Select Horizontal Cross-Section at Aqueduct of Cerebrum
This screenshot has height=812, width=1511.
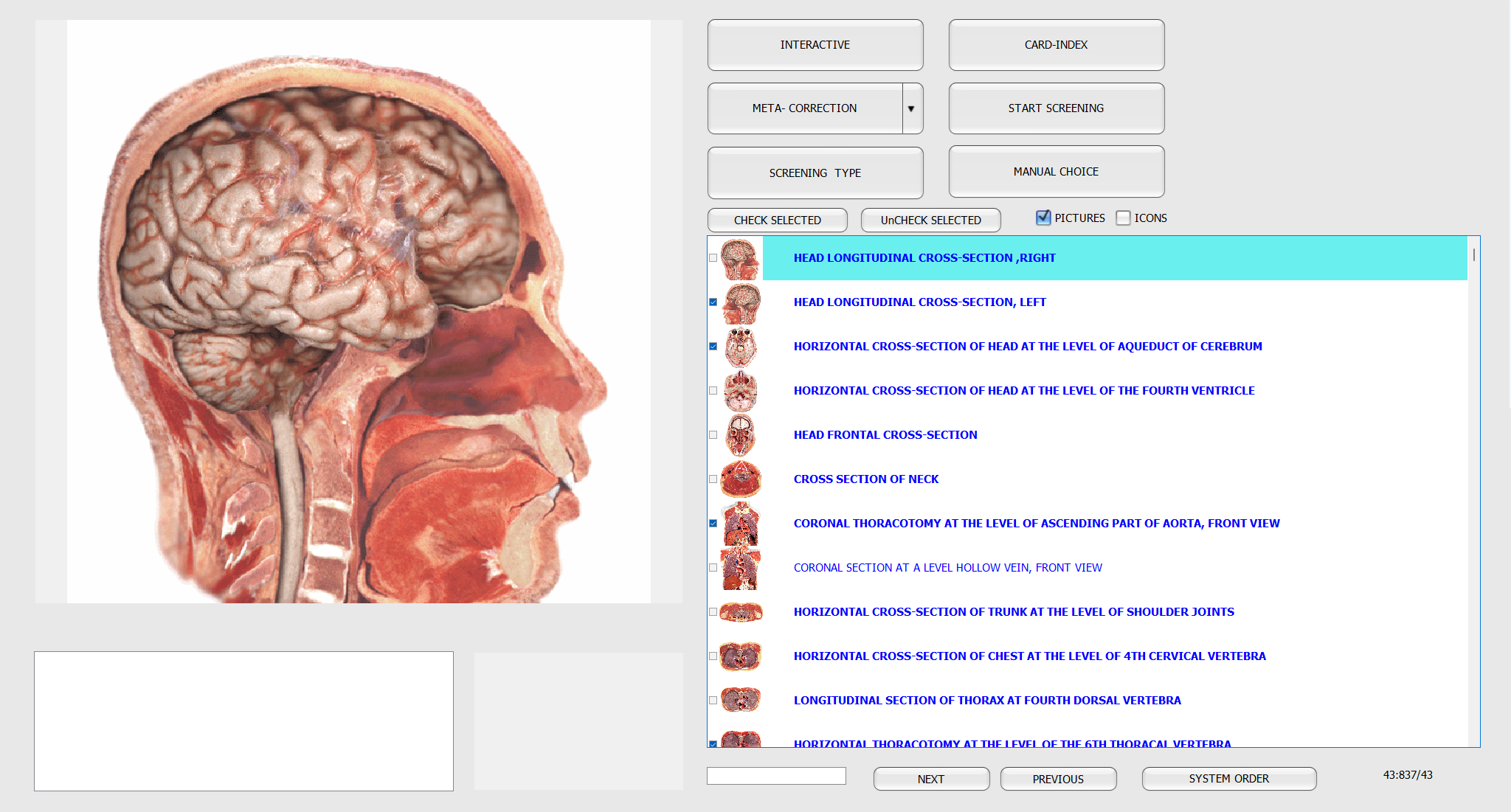(x=1027, y=347)
